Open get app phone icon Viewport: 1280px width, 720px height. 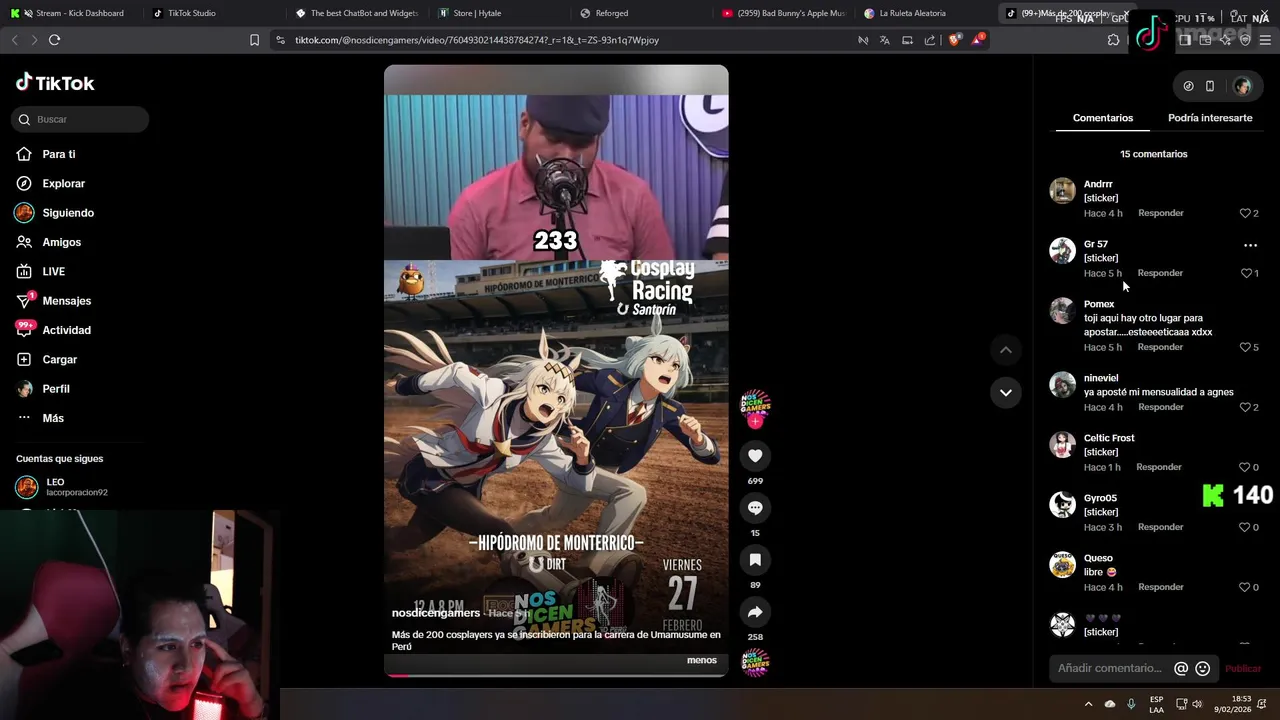click(1210, 86)
